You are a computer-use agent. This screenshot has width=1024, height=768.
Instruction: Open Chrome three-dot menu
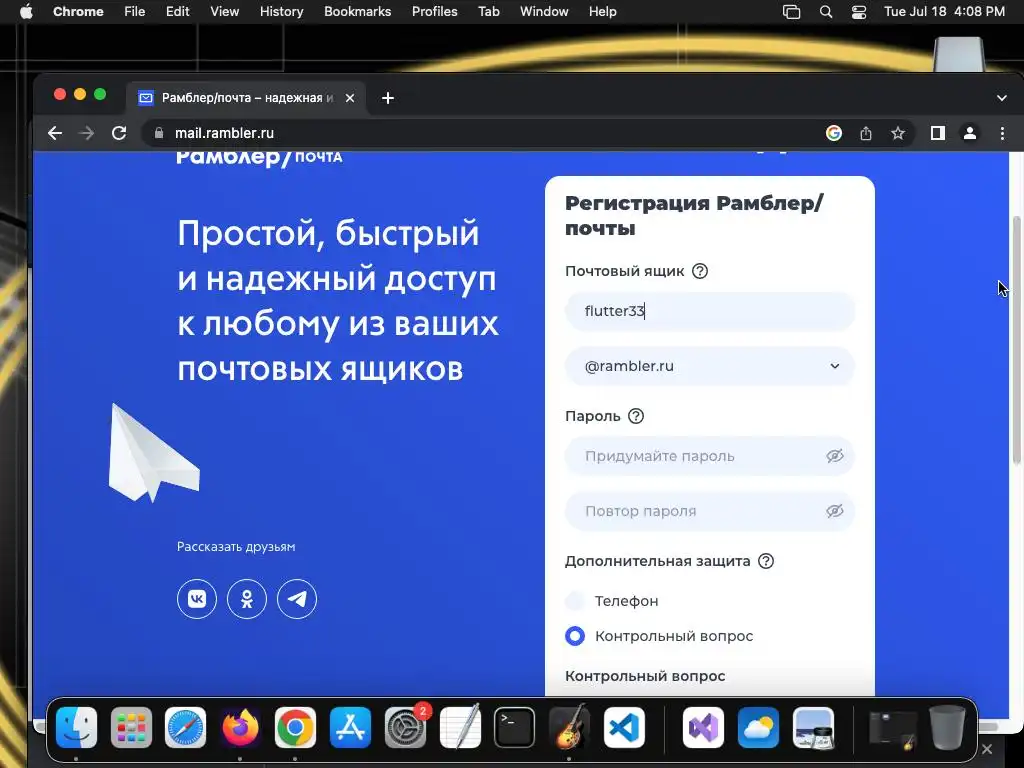pos(1002,133)
